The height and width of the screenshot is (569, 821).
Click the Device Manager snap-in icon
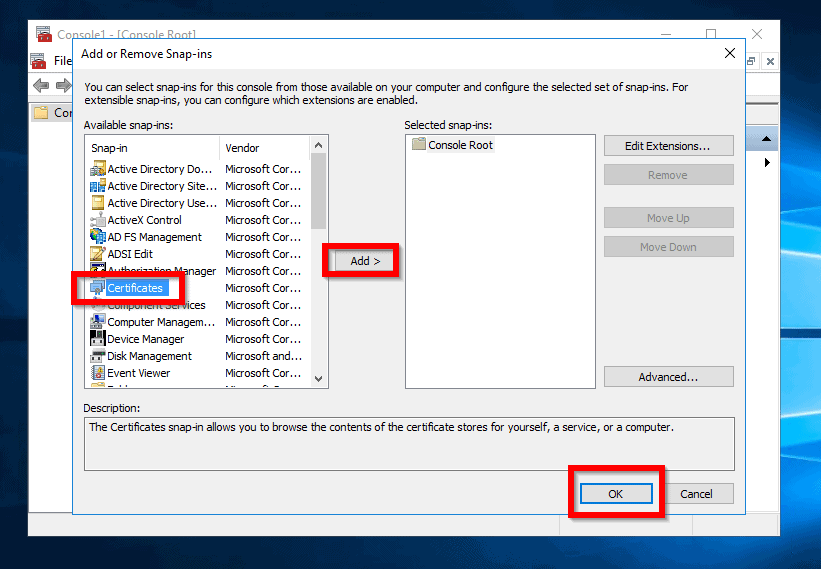click(97, 339)
